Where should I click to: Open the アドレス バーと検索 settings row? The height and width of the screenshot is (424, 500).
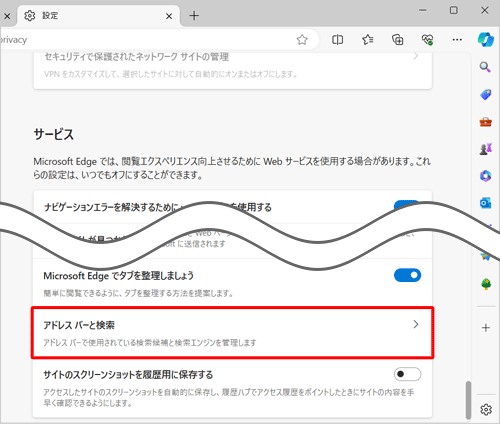232,333
